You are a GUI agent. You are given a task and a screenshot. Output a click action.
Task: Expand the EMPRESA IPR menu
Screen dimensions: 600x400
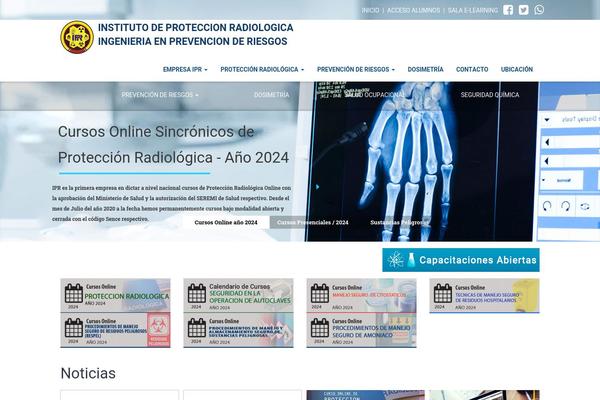click(185, 69)
